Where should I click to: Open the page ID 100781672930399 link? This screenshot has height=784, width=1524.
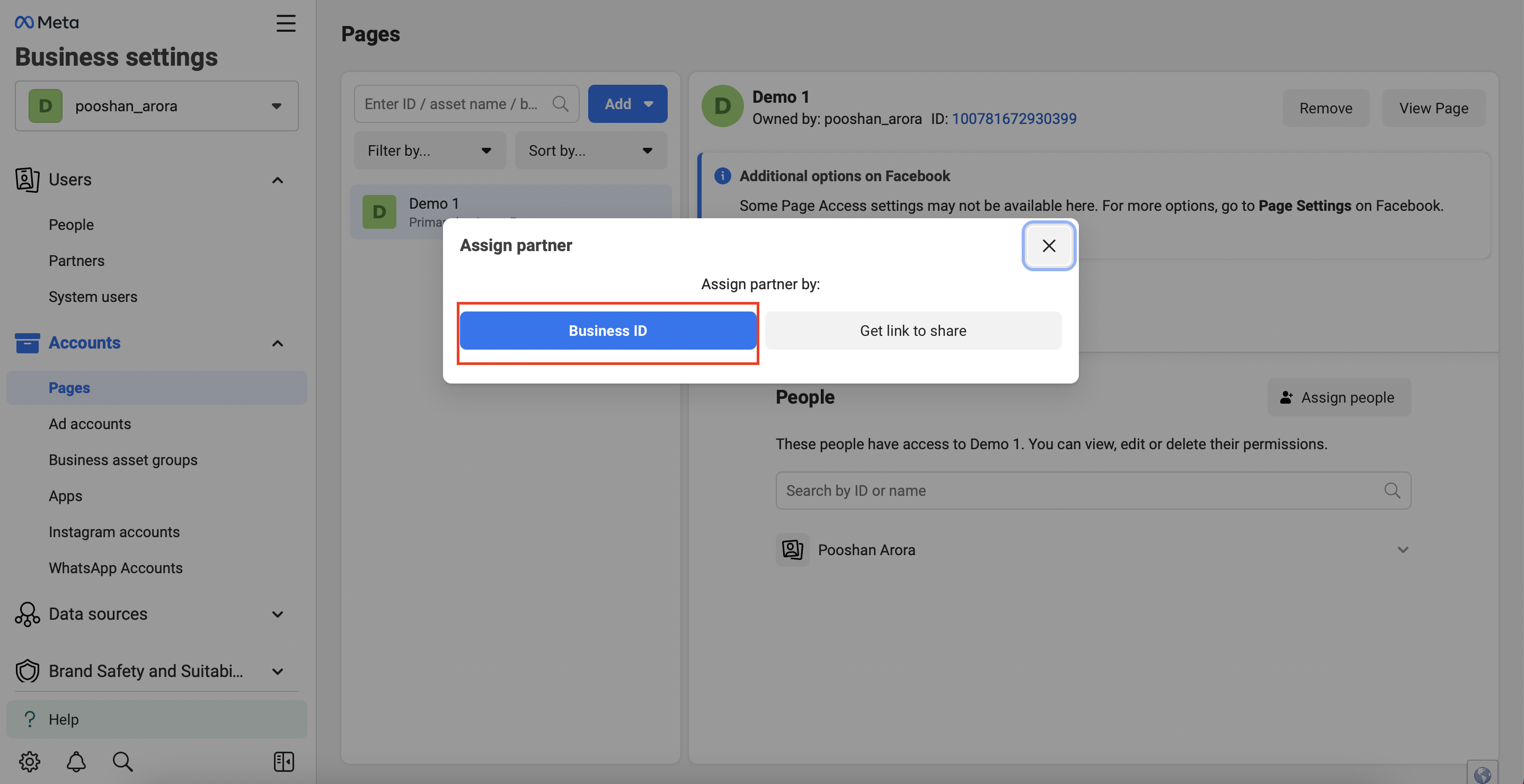(x=1014, y=119)
